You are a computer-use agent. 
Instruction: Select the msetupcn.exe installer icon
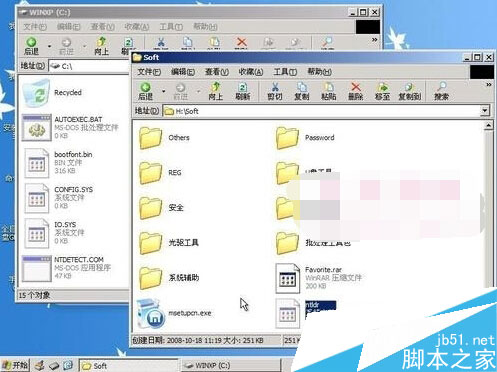(151, 313)
